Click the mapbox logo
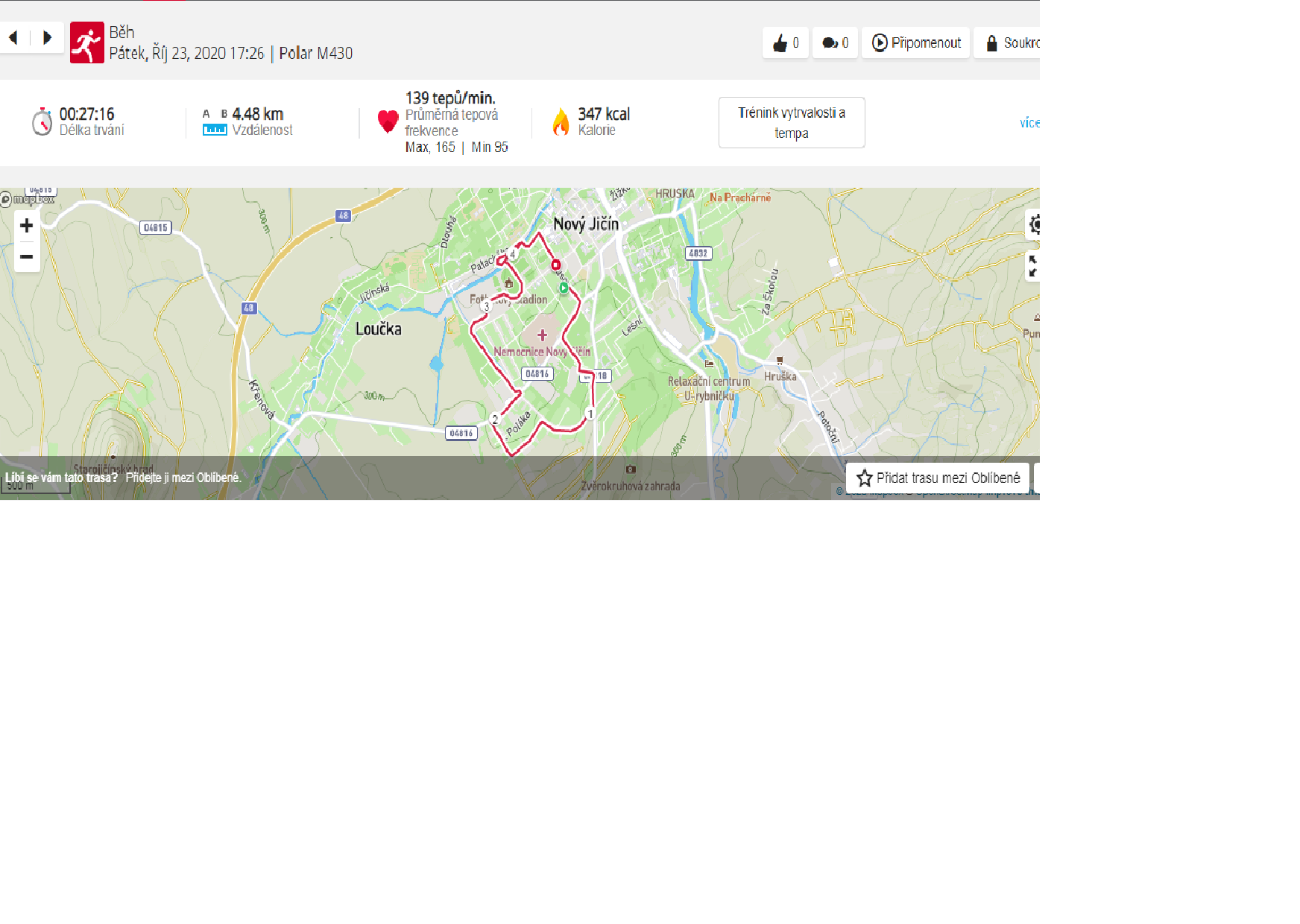Image resolution: width=1300 pixels, height=924 pixels. [x=28, y=199]
